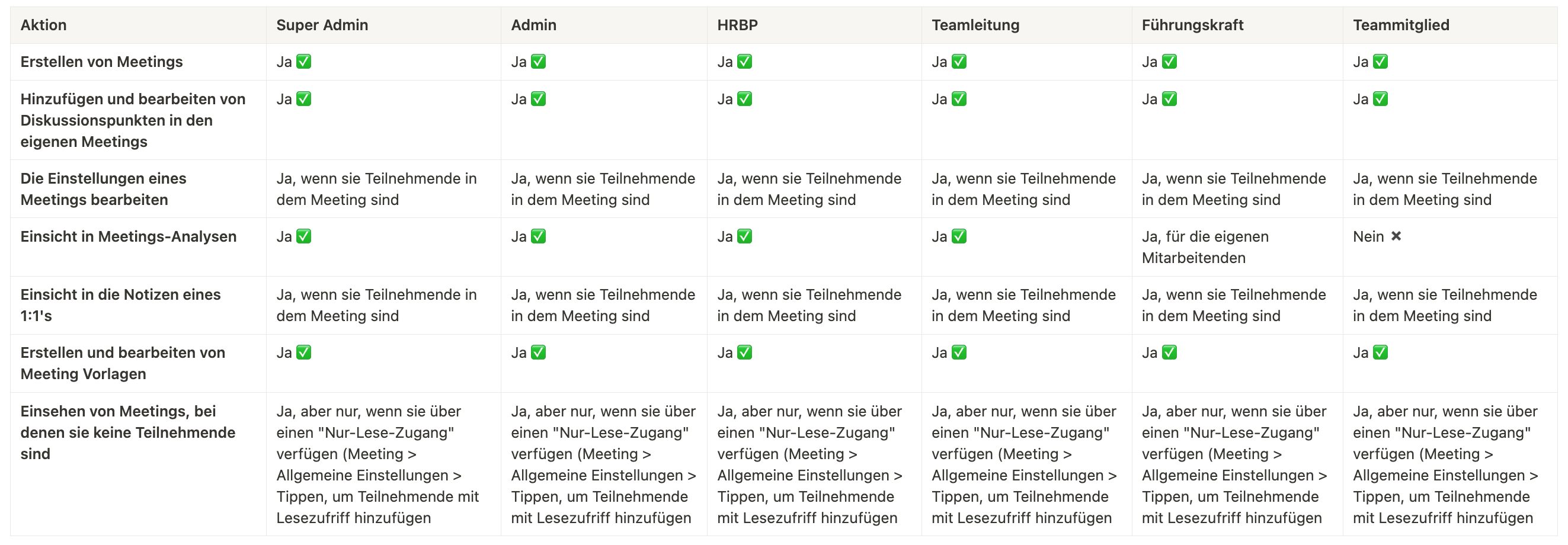Image resolution: width=1568 pixels, height=545 pixels.
Task: Select the Teamleitung column header
Action: click(975, 25)
